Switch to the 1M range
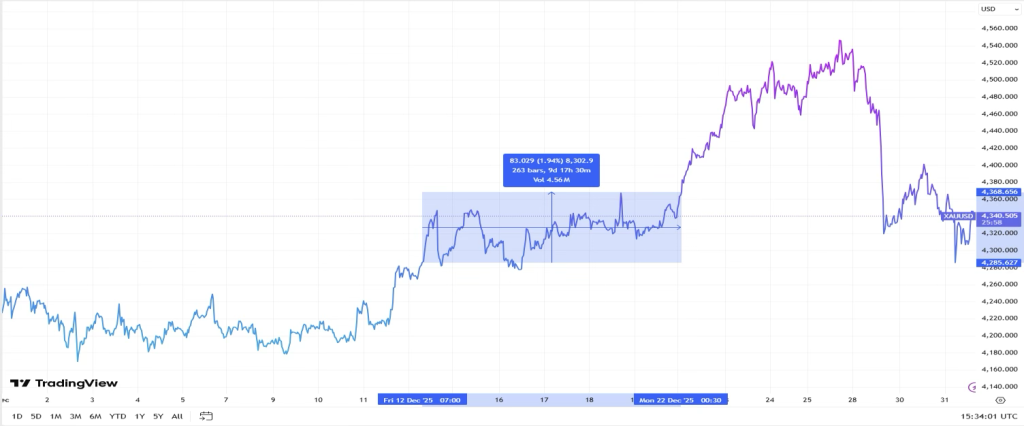 [x=56, y=415]
